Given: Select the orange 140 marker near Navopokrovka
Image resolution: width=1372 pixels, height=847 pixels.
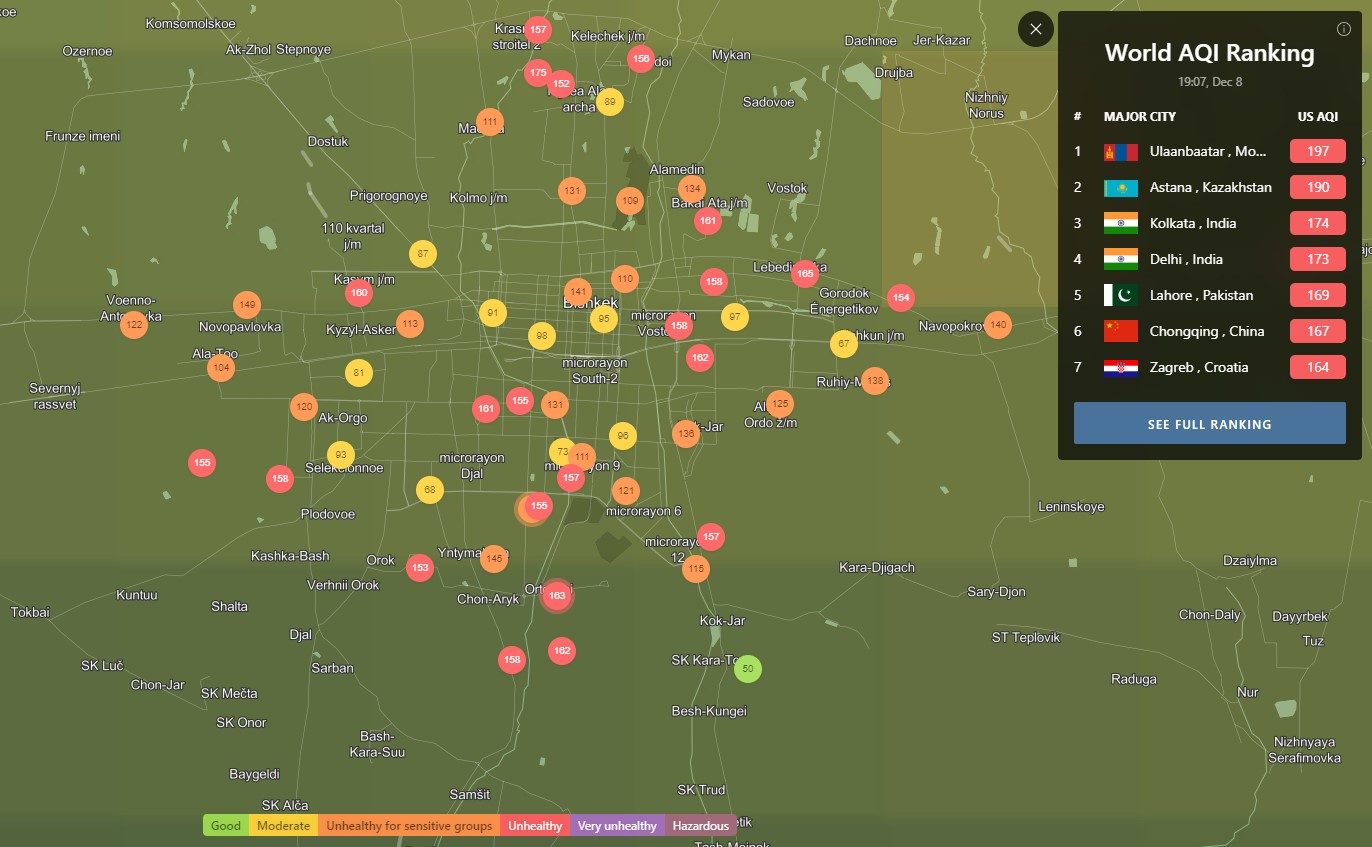Looking at the screenshot, I should 997,325.
